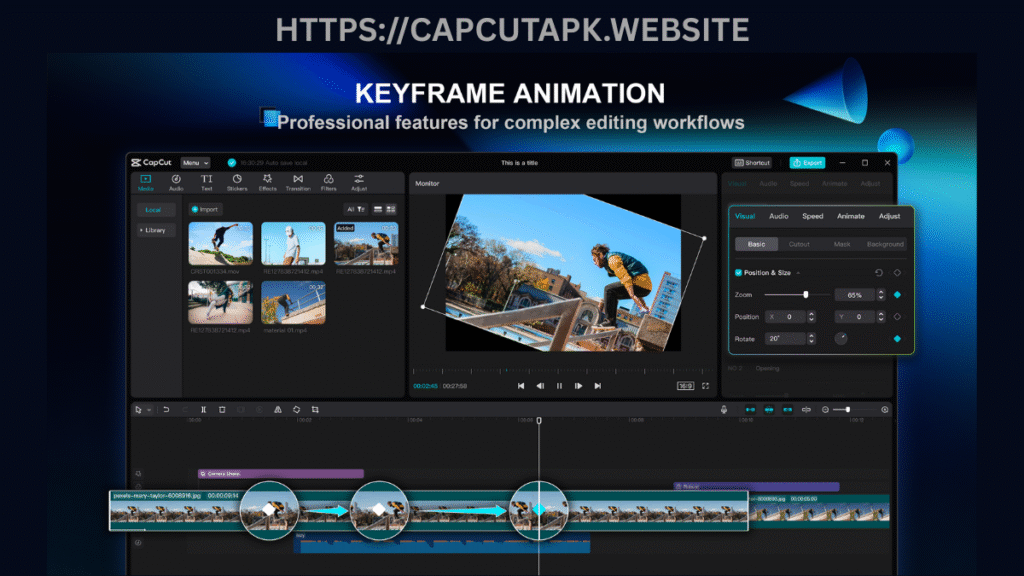Open the Media panel icon
Viewport: 1024px width, 576px height.
pyautogui.click(x=146, y=182)
